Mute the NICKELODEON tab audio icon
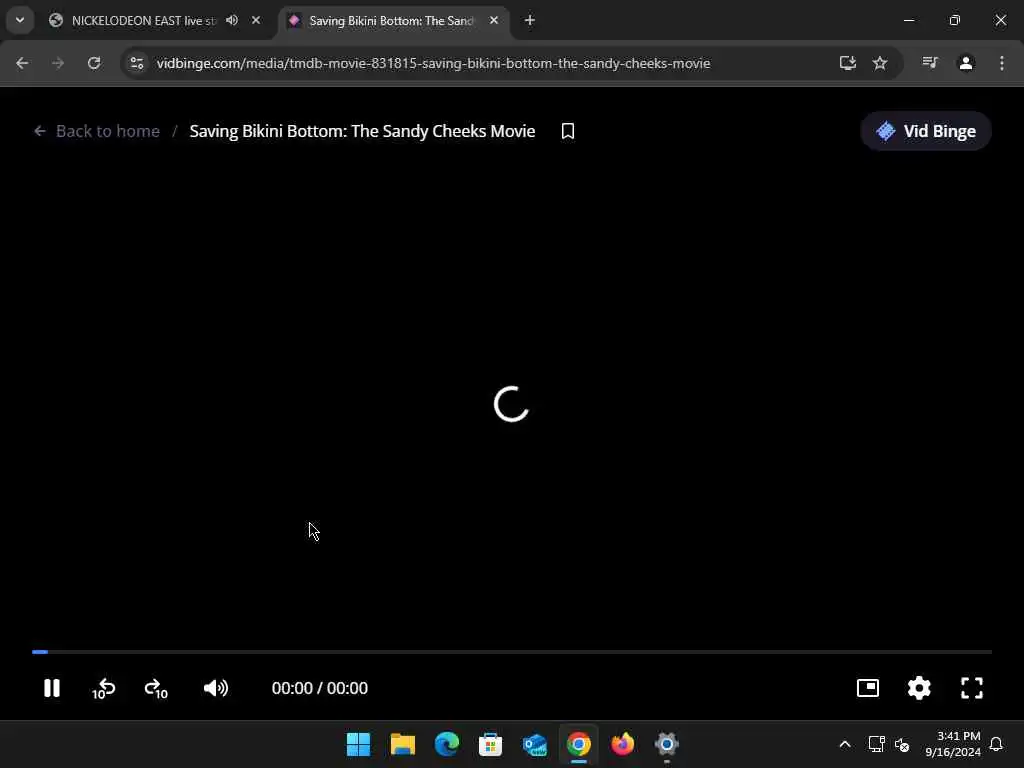The image size is (1024, 768). (232, 20)
